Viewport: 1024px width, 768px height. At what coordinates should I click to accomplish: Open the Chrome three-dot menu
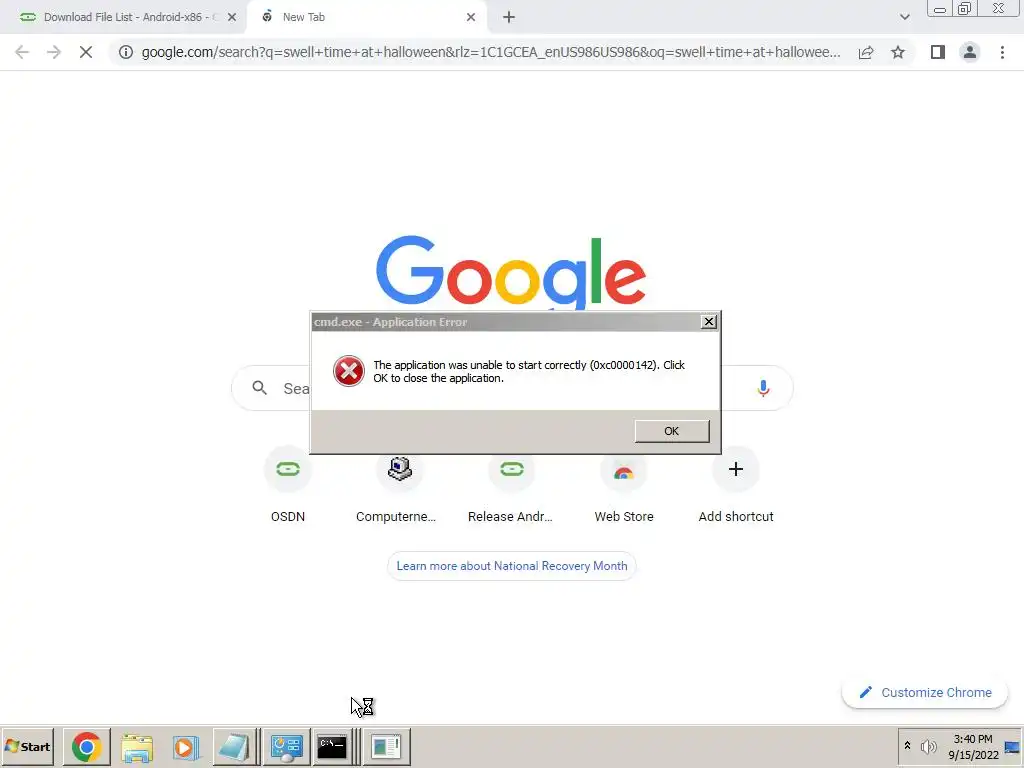pos(1002,52)
